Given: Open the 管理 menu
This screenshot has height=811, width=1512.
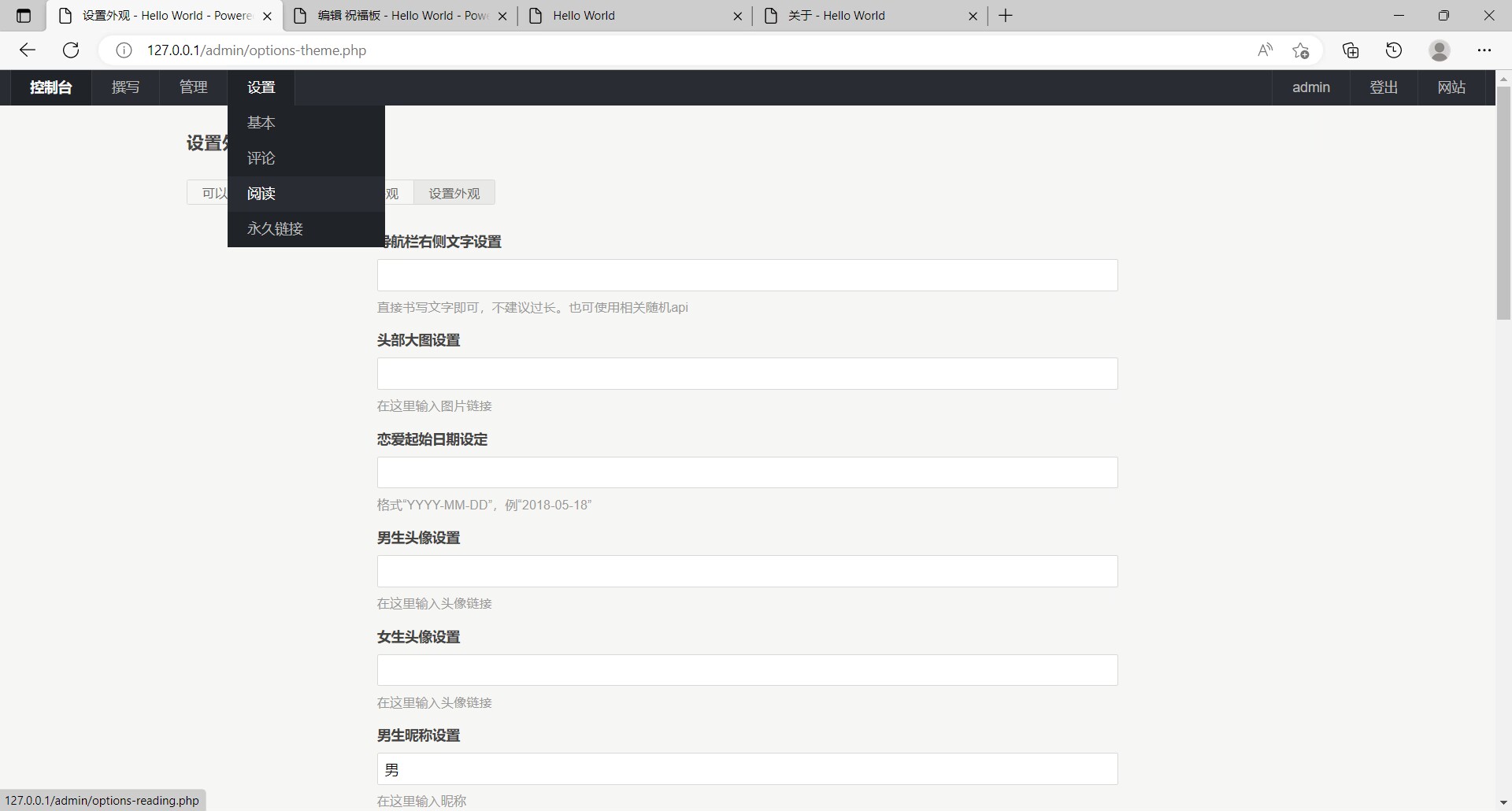Looking at the screenshot, I should [x=194, y=87].
